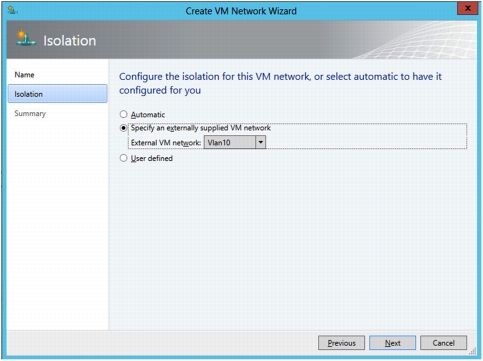Click the wizard icon in title bar
This screenshot has height=361, width=483.
click(12, 10)
